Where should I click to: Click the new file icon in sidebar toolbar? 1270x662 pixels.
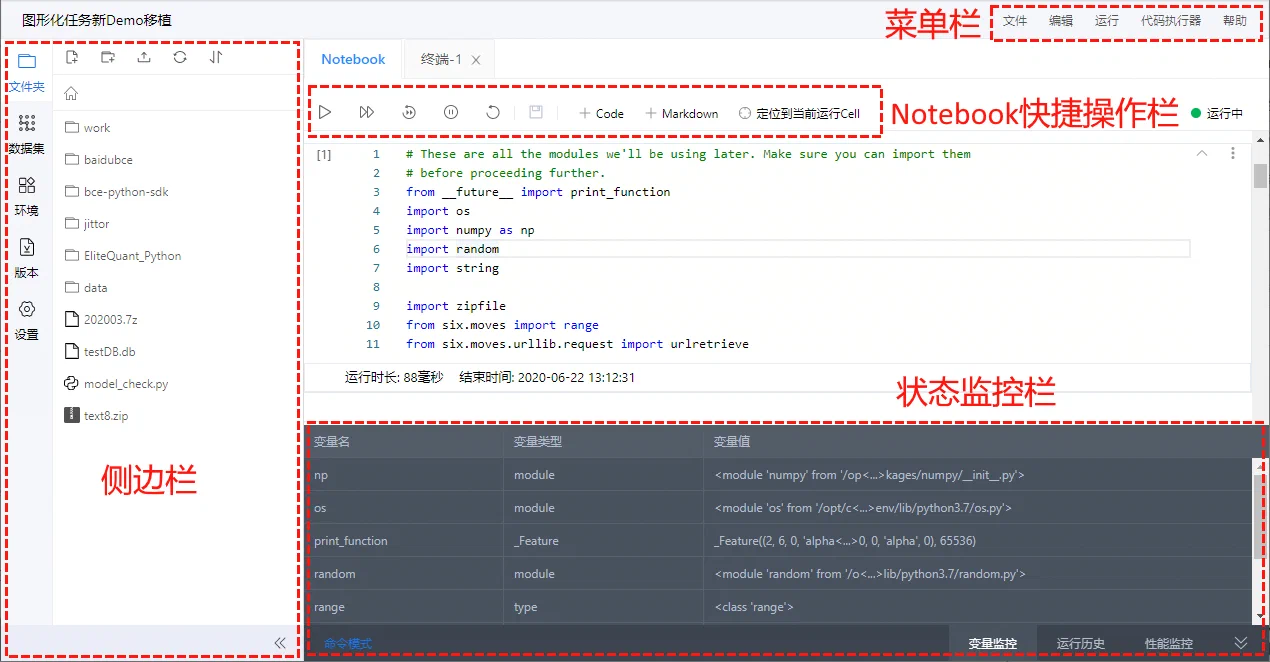[72, 57]
